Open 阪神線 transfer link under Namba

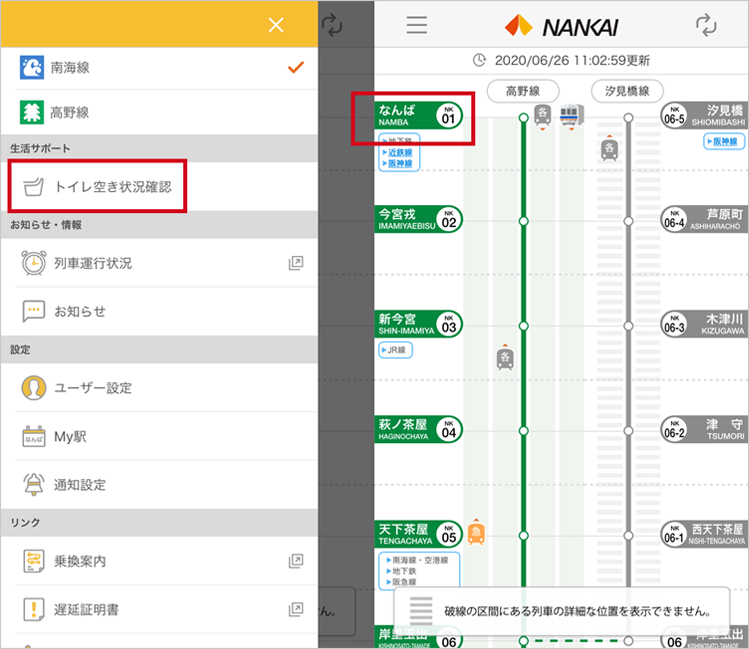pos(400,163)
